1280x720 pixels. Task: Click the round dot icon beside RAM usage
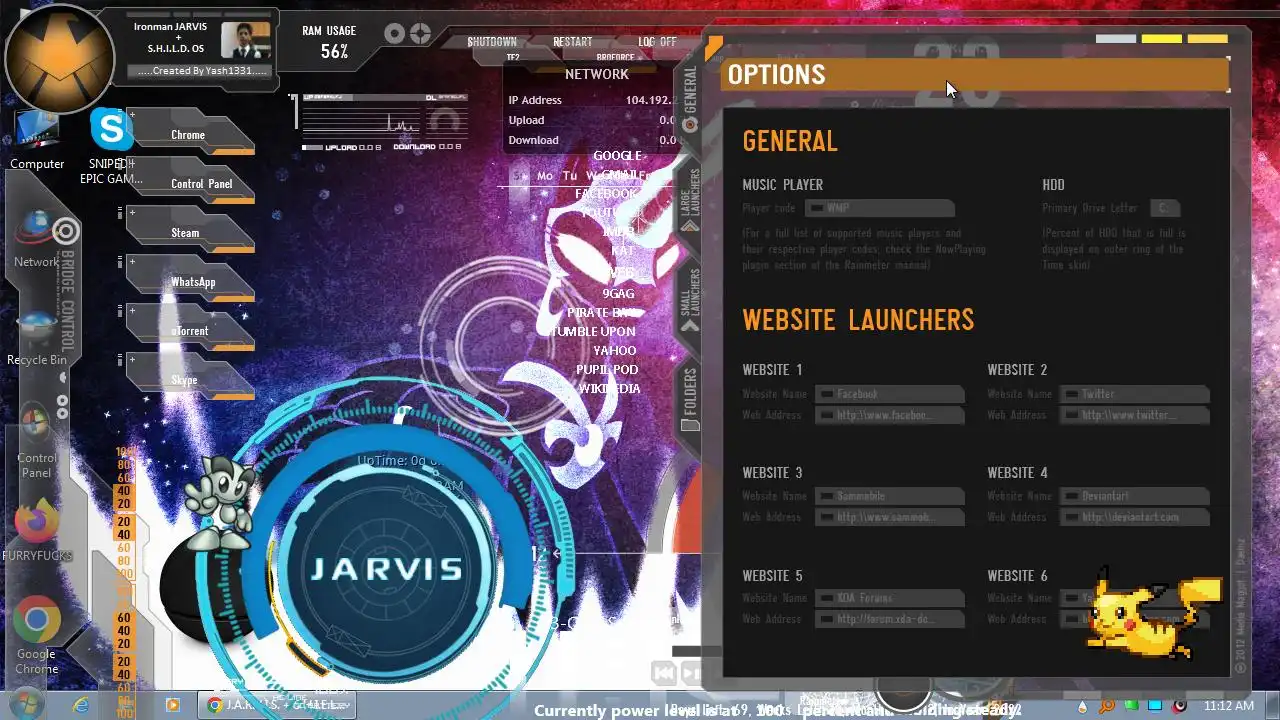pos(395,34)
